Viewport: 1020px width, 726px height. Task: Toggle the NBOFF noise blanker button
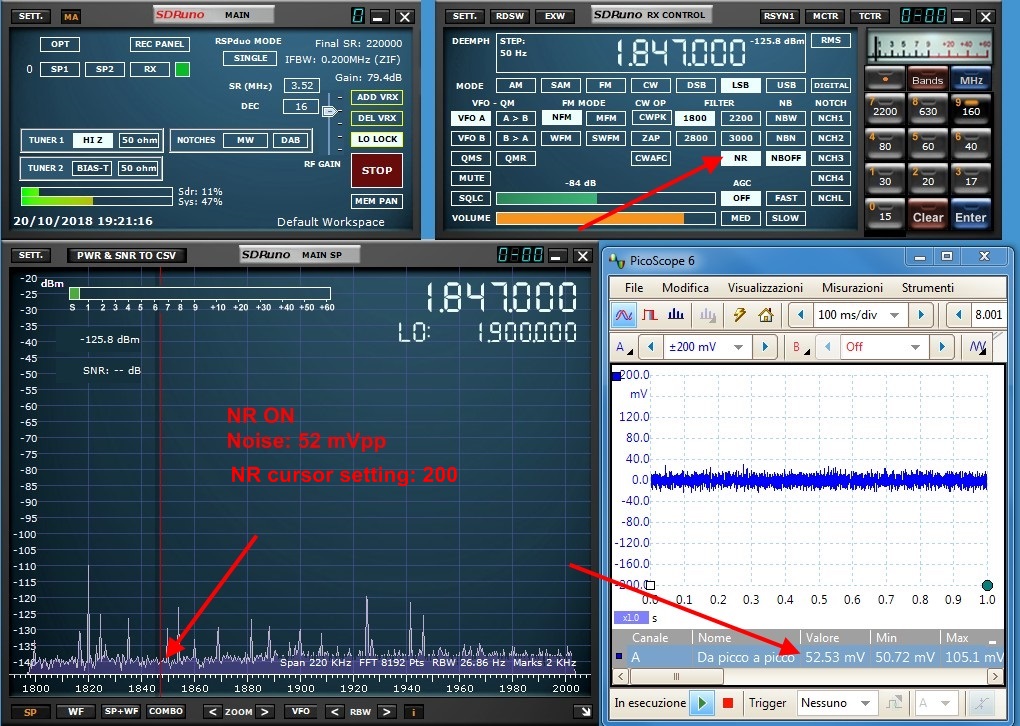786,158
